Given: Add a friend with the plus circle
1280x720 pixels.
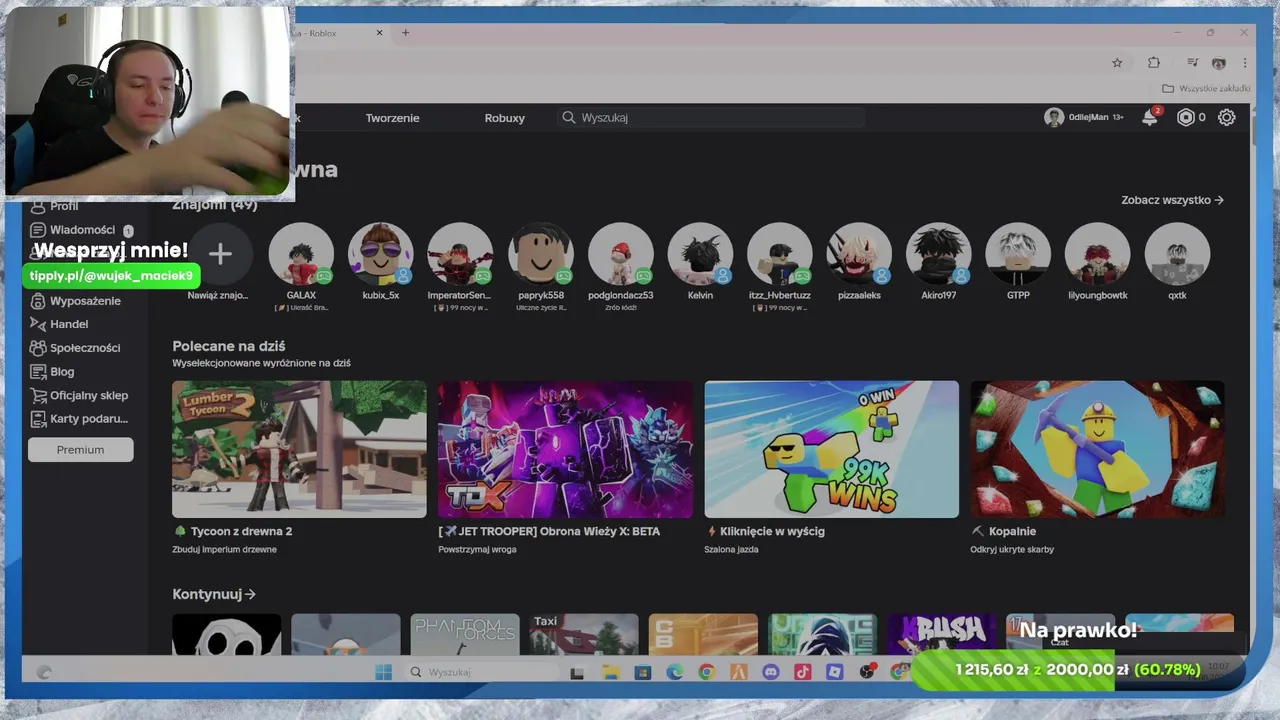Looking at the screenshot, I should click(220, 254).
